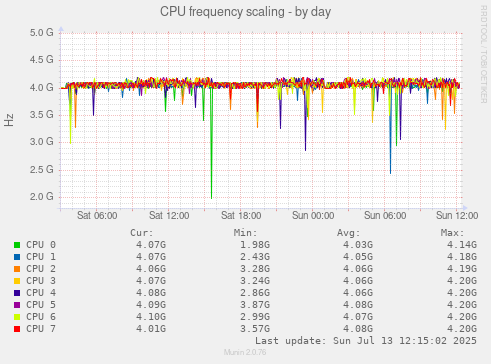Click CPU 5 minimum value 3.87G
Screen dimensions: 491x364
[255, 305]
